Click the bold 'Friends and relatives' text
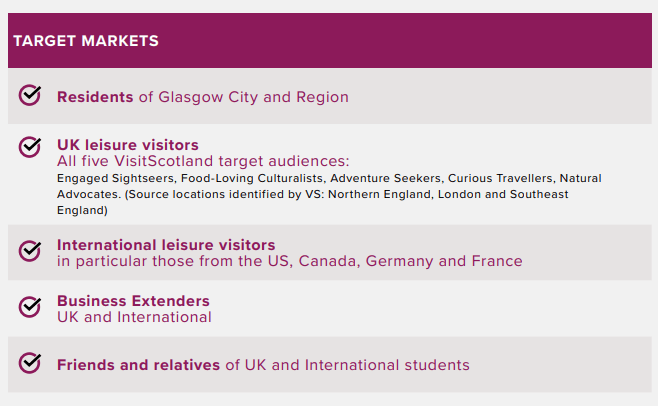 pos(138,365)
